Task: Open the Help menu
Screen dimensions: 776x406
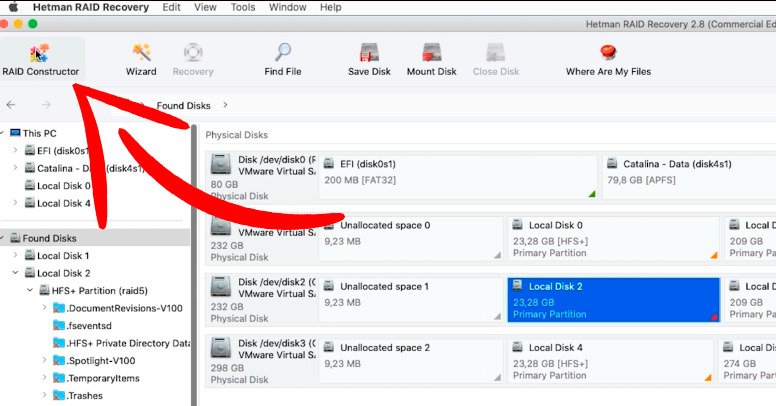Action: point(331,7)
